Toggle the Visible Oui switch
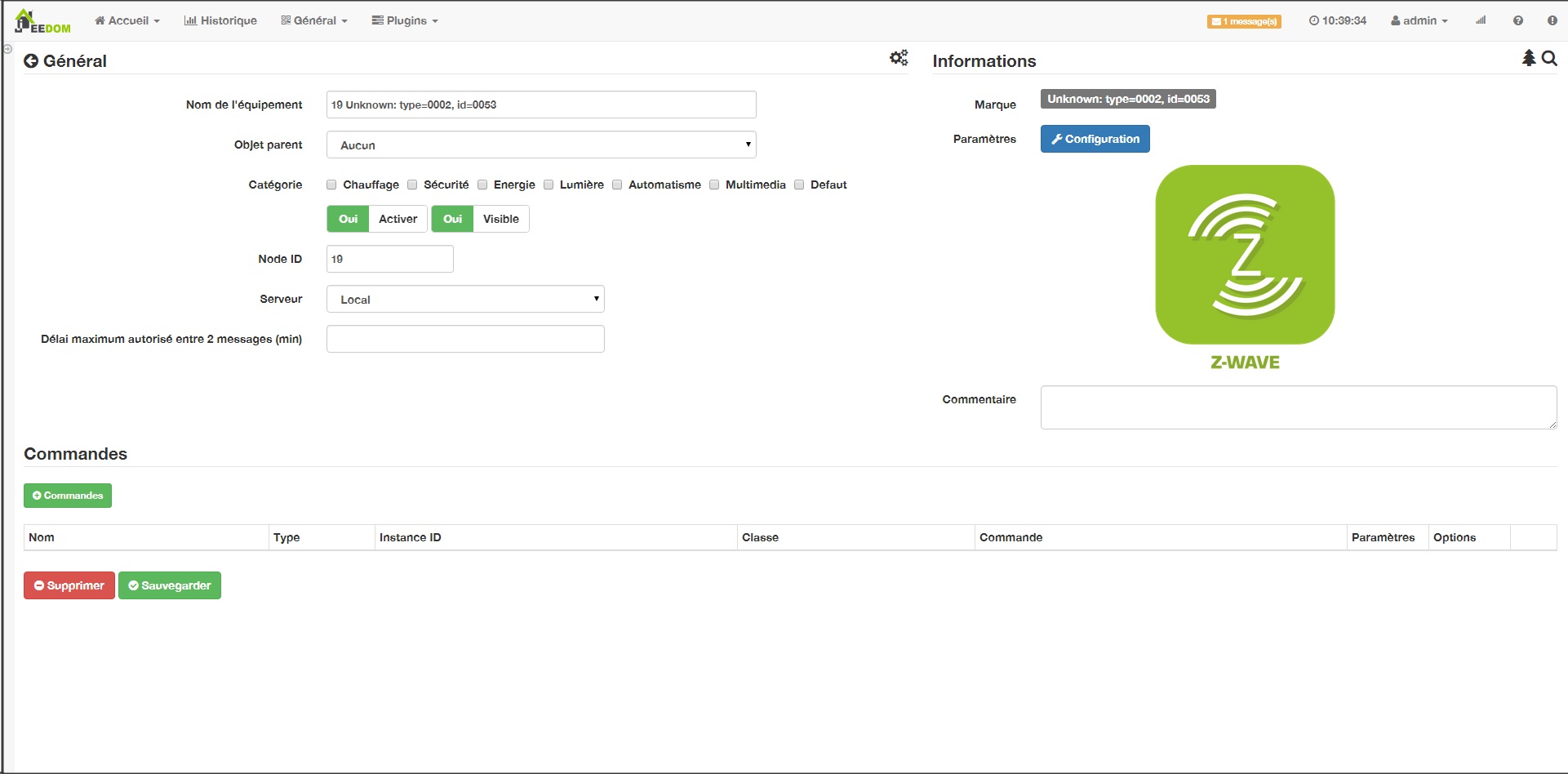Screen dimensions: 1568x774 coord(453,219)
